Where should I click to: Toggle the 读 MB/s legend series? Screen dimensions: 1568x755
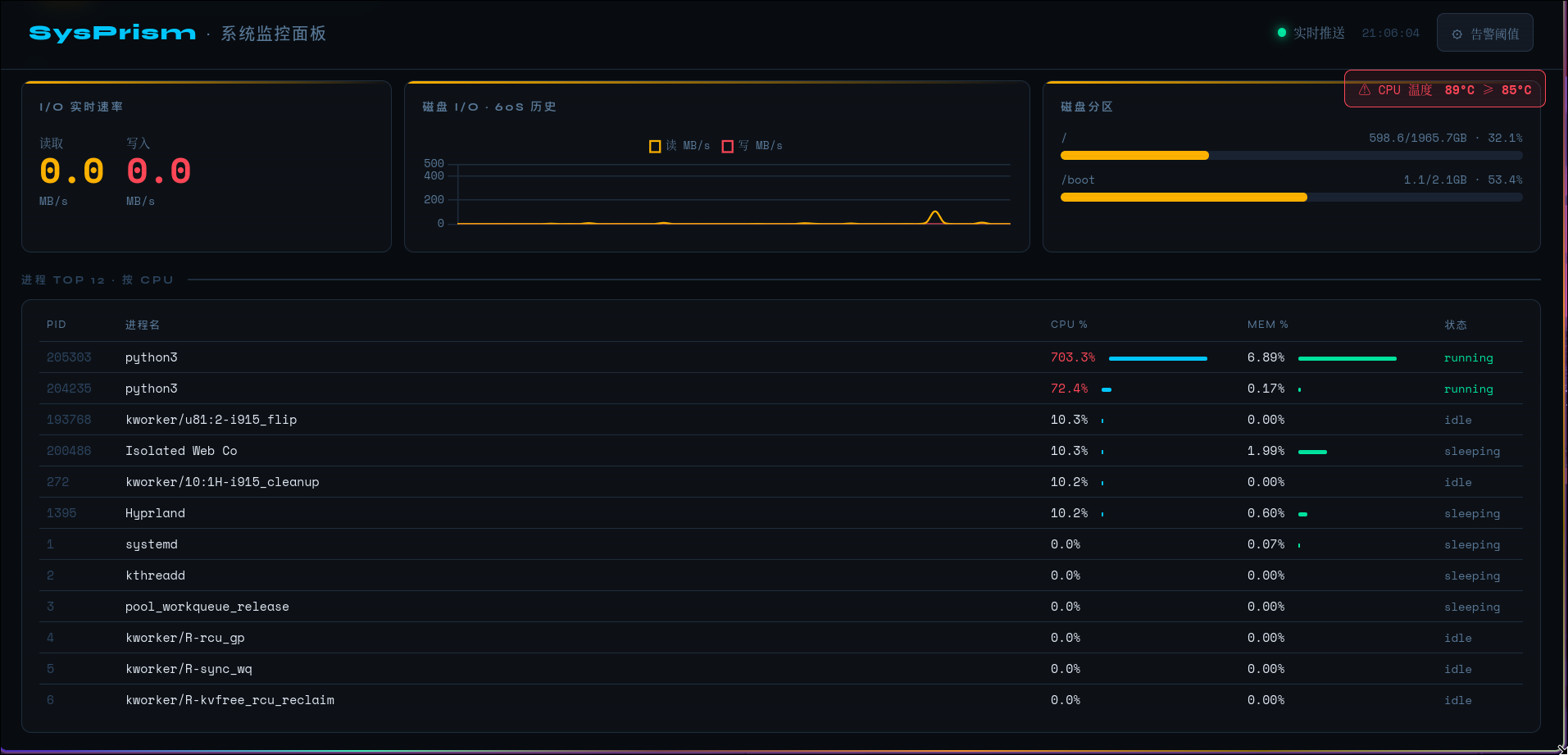coord(679,146)
